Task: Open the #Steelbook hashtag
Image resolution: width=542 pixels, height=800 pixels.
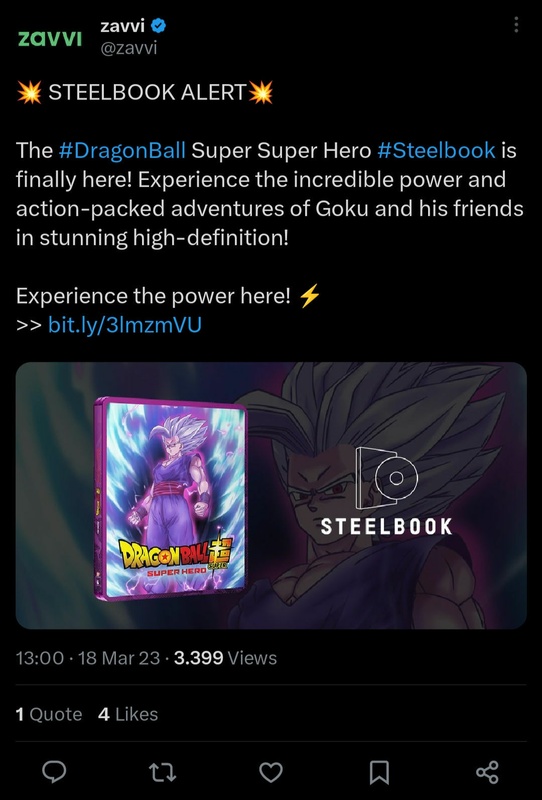Action: [436, 150]
